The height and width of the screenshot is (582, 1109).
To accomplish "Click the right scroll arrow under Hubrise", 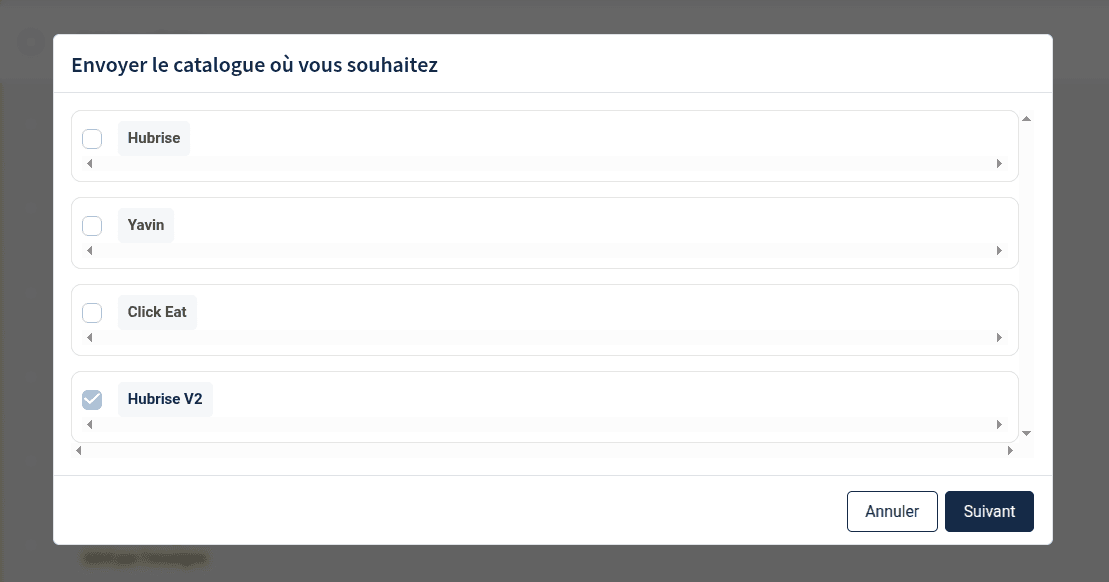I will pos(999,163).
